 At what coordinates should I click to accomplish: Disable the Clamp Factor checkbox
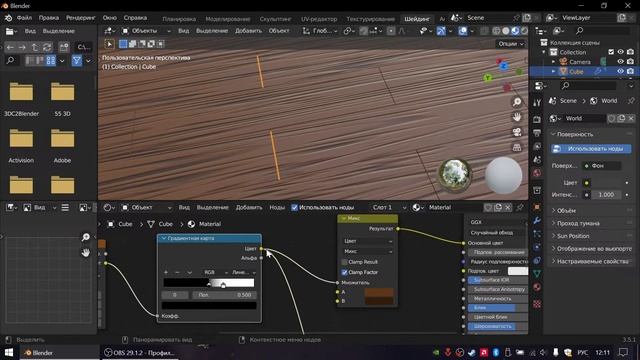click(x=344, y=272)
